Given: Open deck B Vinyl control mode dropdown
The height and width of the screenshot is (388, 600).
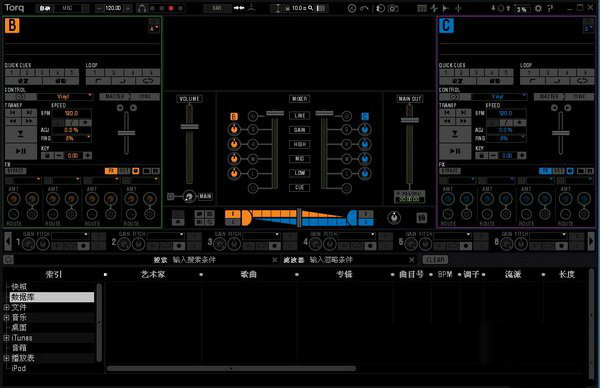Looking at the screenshot, I should (x=65, y=96).
